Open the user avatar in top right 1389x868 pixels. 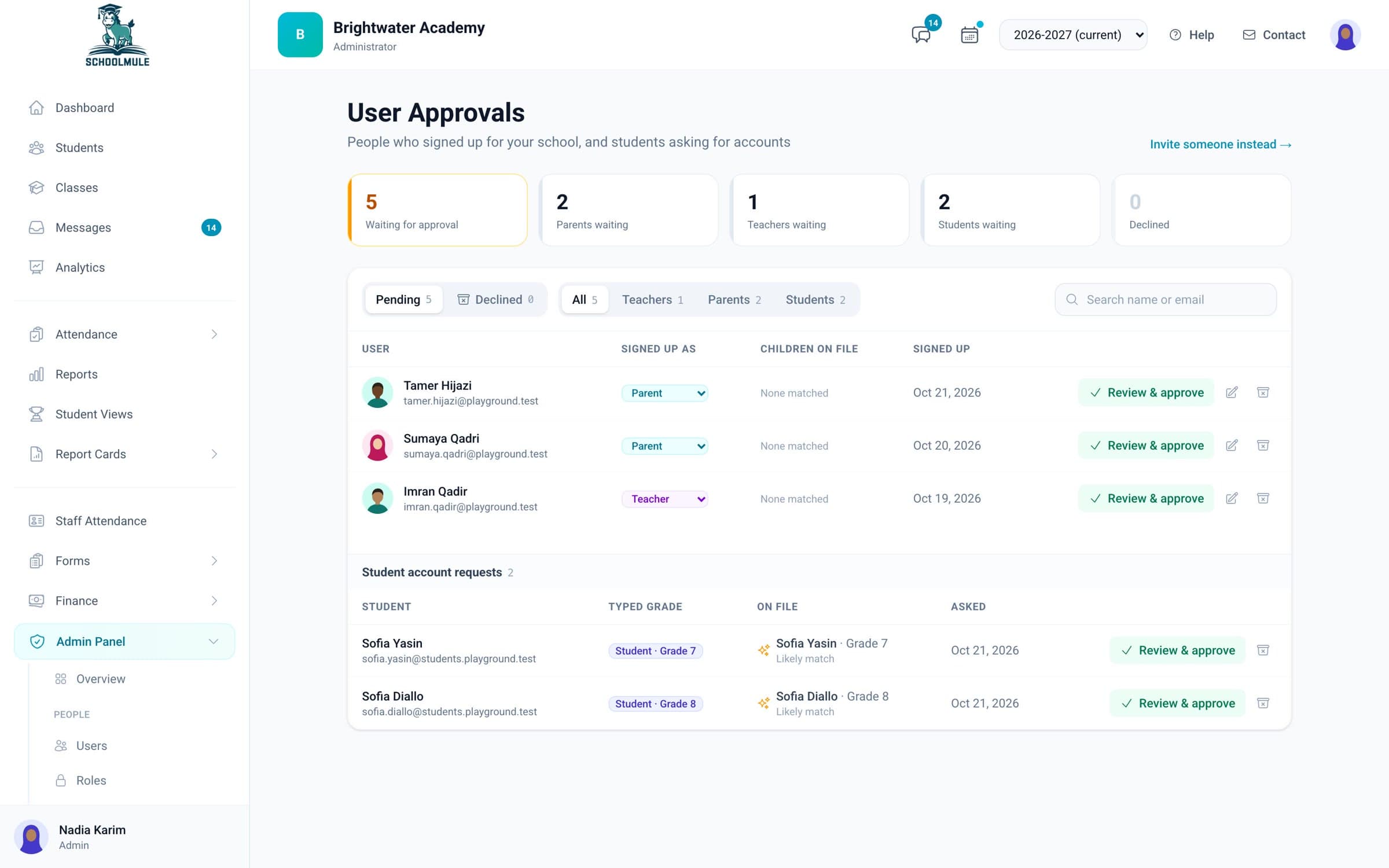pos(1345,35)
